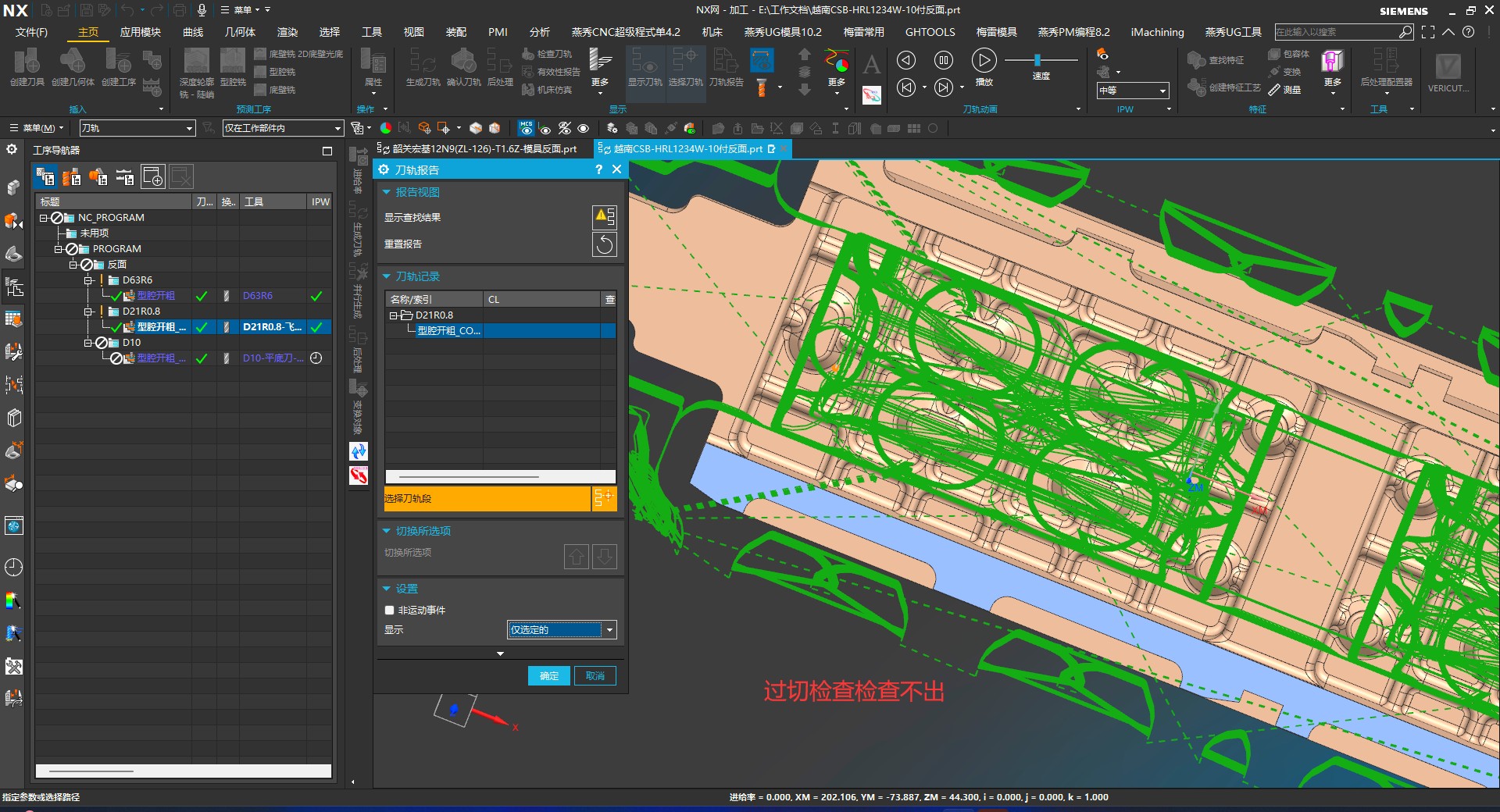The height and width of the screenshot is (812, 1500).
Task: Switch to the 应用模块 ribbon tab
Action: point(140,32)
